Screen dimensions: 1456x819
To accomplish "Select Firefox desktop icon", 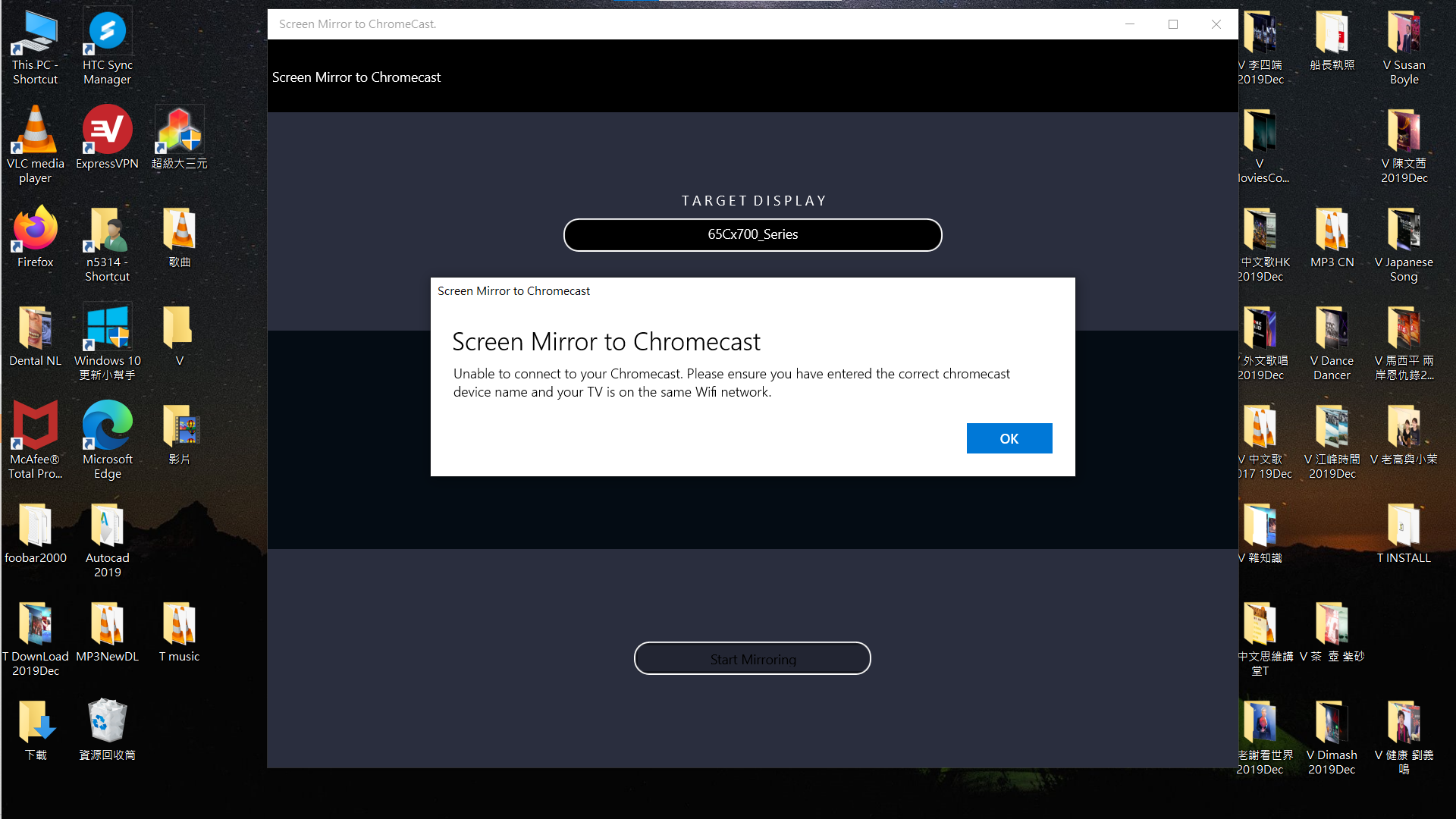I will tap(35, 237).
